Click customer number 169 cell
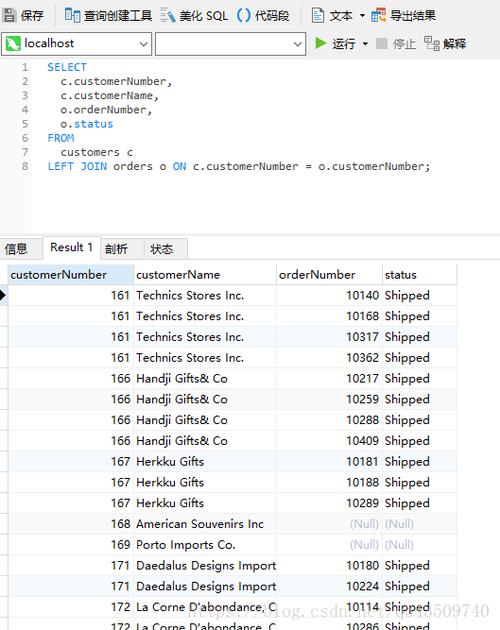 pyautogui.click(x=71, y=545)
